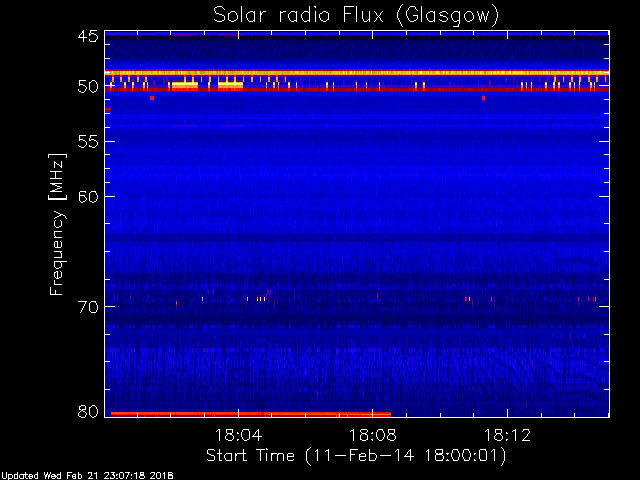Click the '45' frequency axis label

tap(88, 36)
